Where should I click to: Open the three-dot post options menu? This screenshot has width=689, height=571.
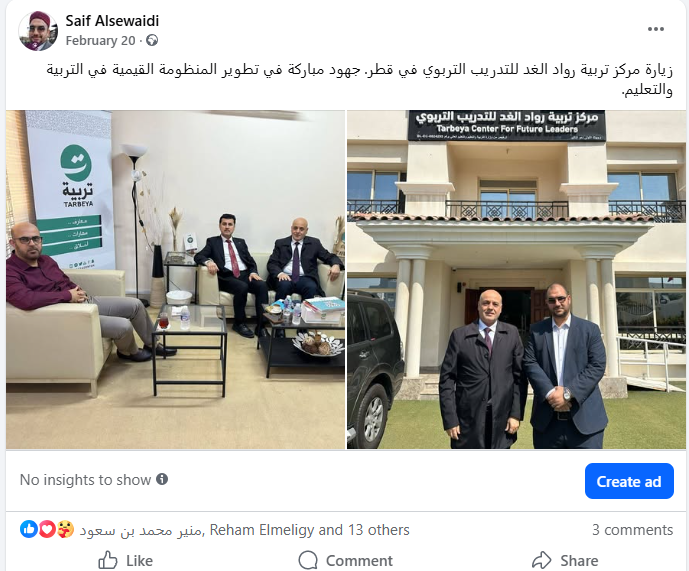656,29
